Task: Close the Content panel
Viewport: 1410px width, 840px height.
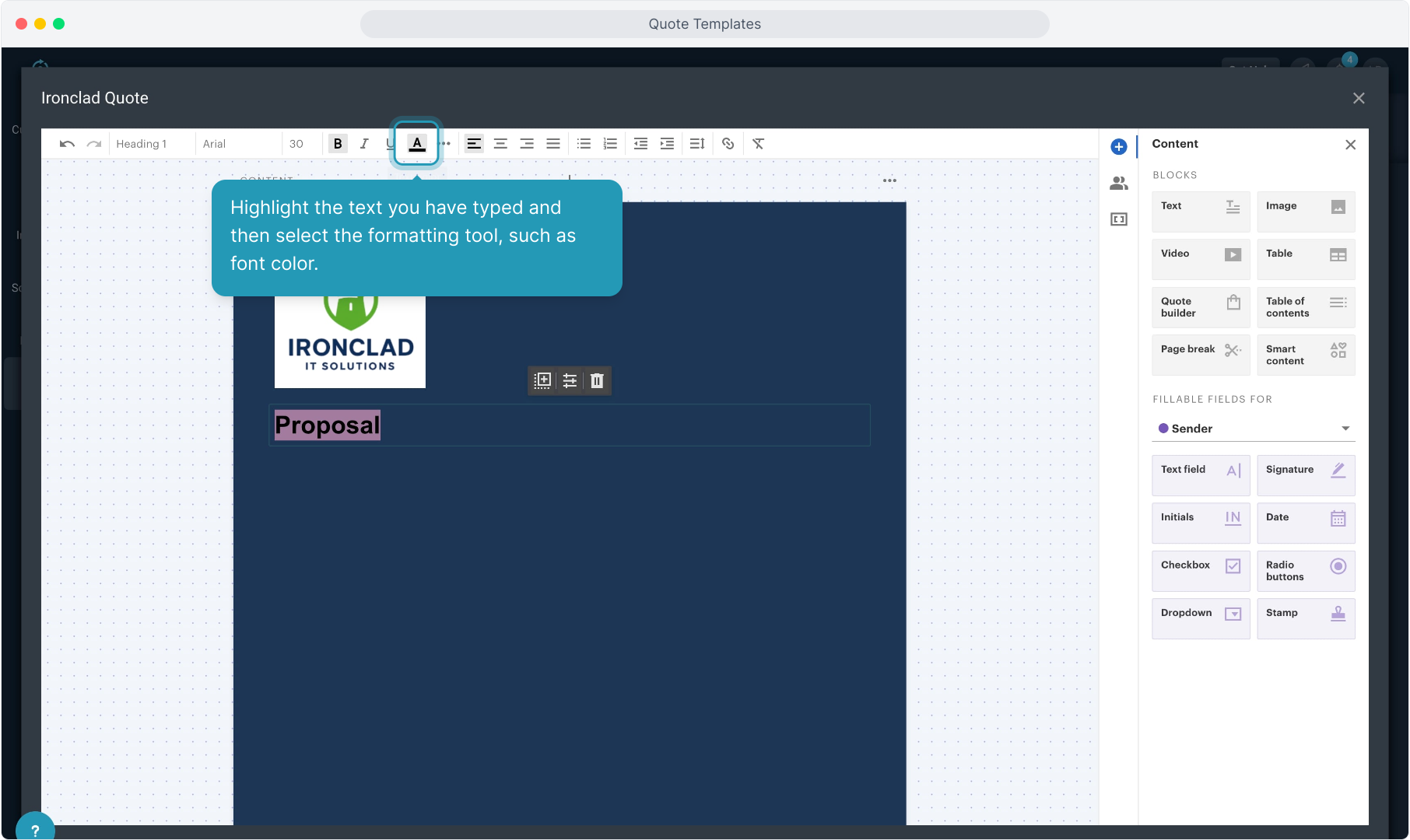Action: click(x=1351, y=145)
